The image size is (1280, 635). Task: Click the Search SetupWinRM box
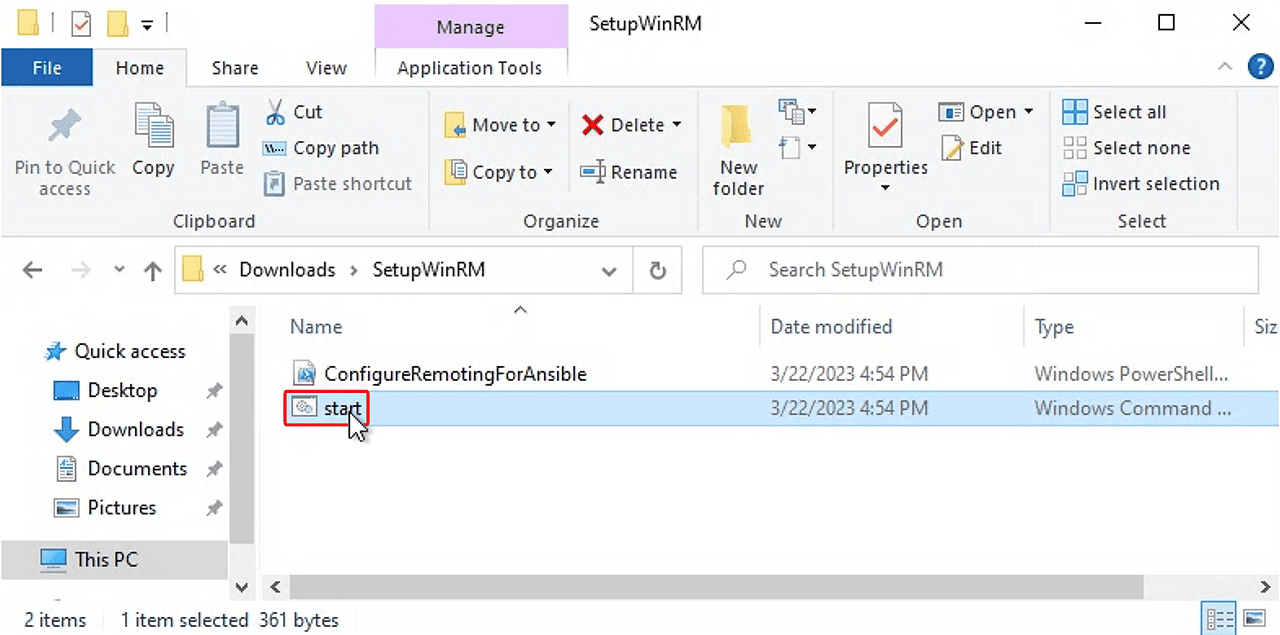click(980, 270)
